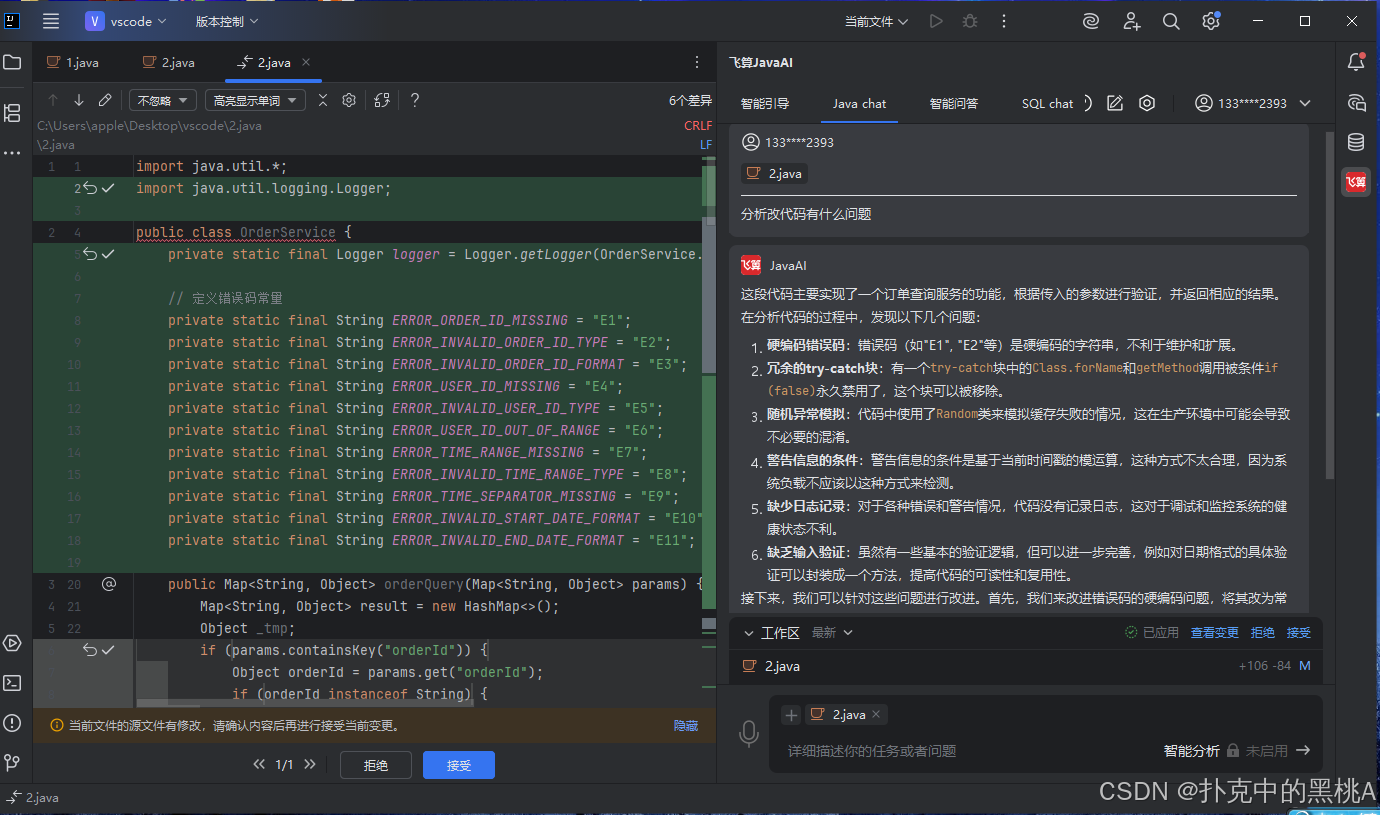Switch to the 智能问答 tab
Screen dimensions: 1380x815
tap(954, 103)
